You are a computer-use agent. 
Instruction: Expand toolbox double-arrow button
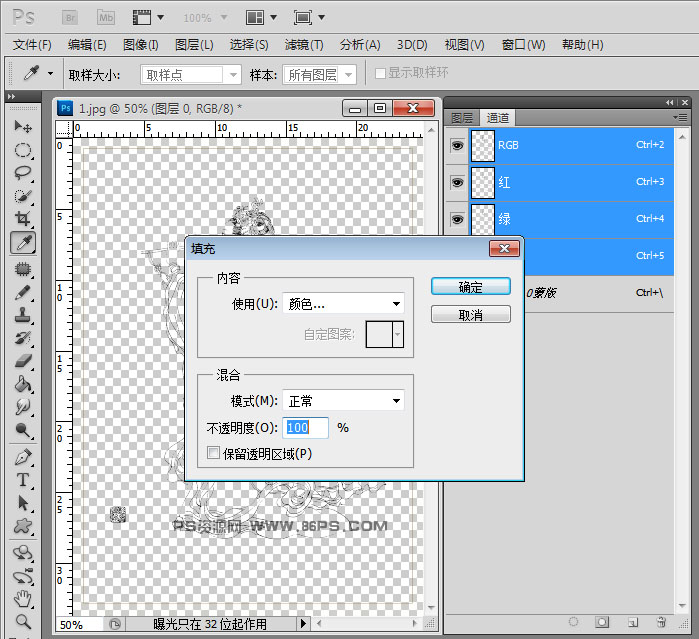click(x=11, y=96)
